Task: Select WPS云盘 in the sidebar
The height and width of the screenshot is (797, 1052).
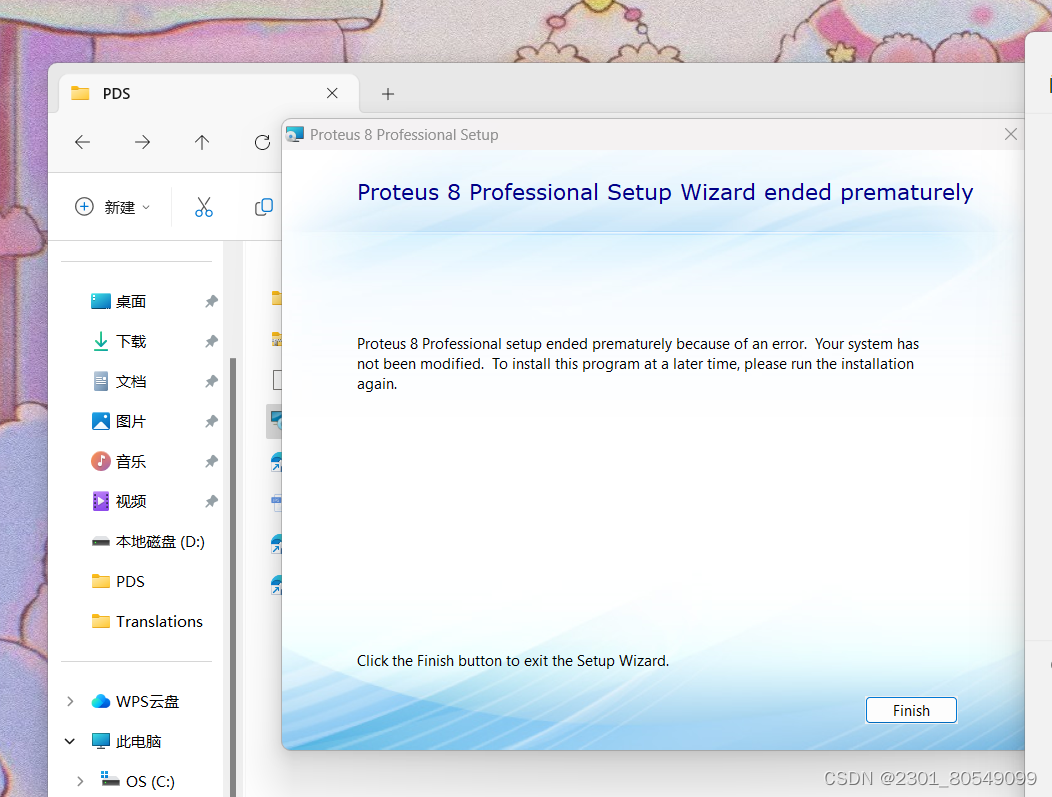Action: point(135,702)
